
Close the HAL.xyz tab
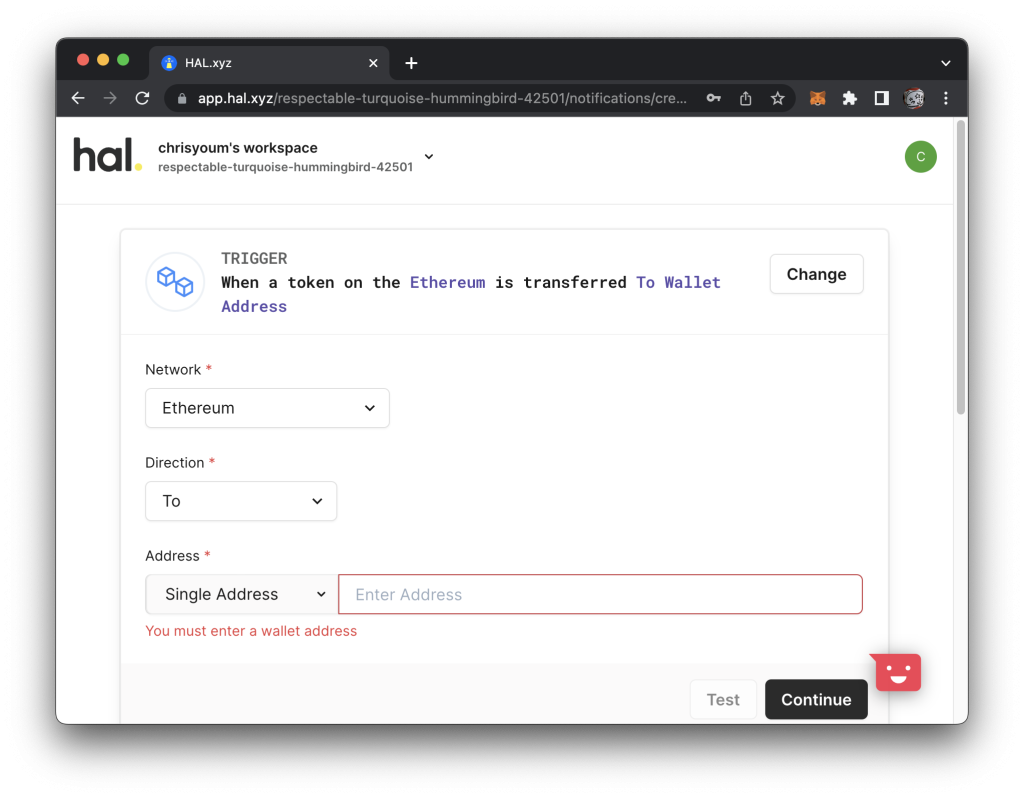373,63
